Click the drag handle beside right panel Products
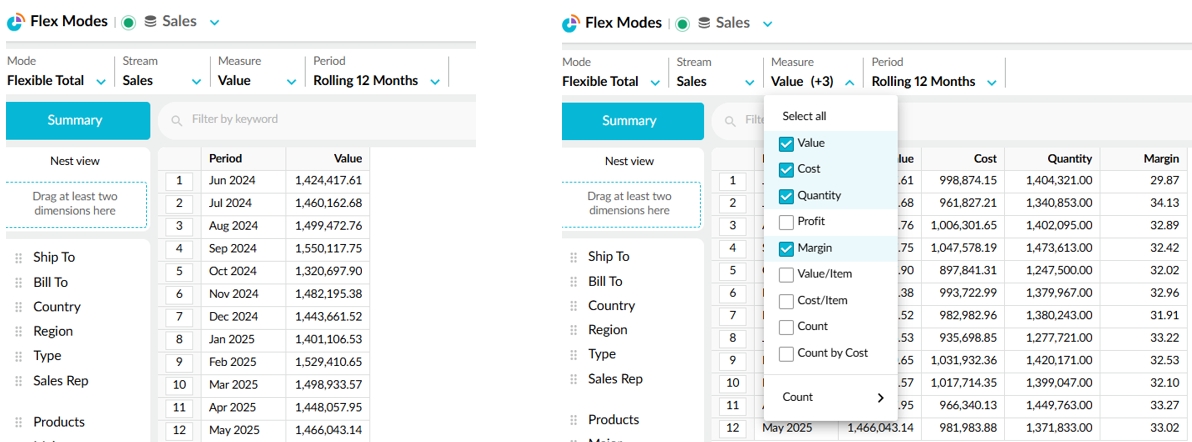Screen dimensions: 1192x442 tap(573, 420)
